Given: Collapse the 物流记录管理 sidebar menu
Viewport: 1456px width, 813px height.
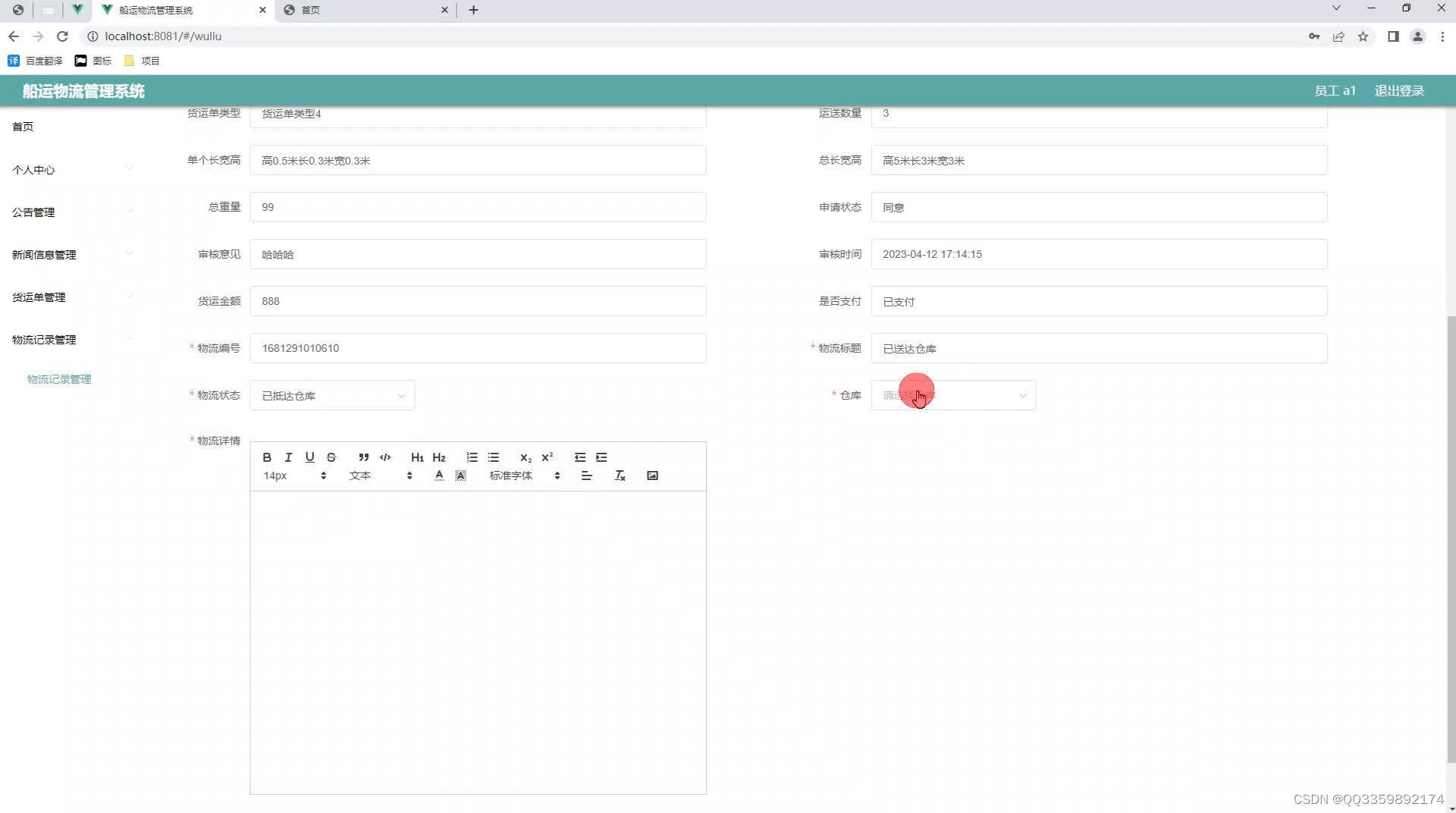Looking at the screenshot, I should [x=72, y=340].
